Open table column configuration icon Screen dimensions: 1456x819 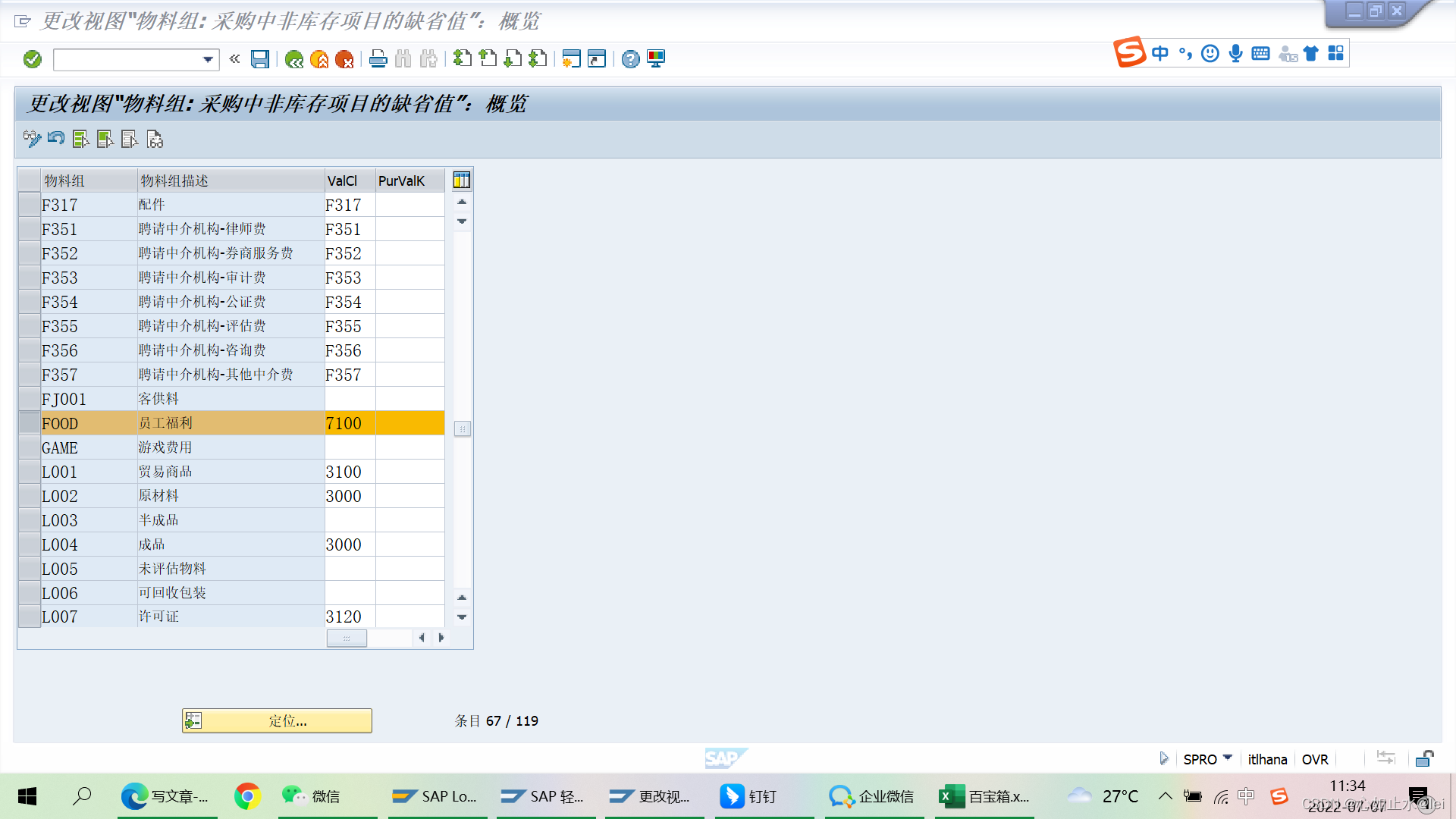461,180
